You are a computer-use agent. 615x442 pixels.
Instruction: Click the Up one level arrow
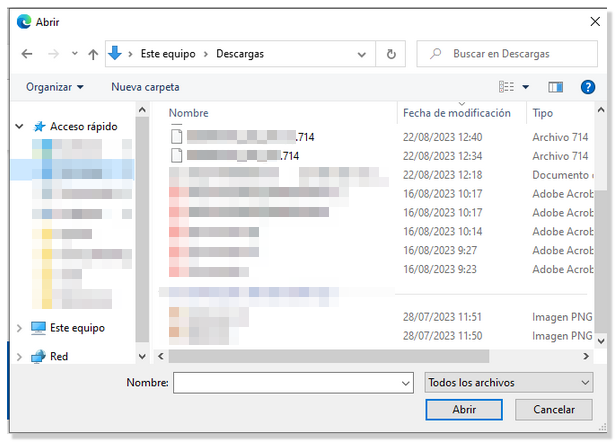pos(93,54)
